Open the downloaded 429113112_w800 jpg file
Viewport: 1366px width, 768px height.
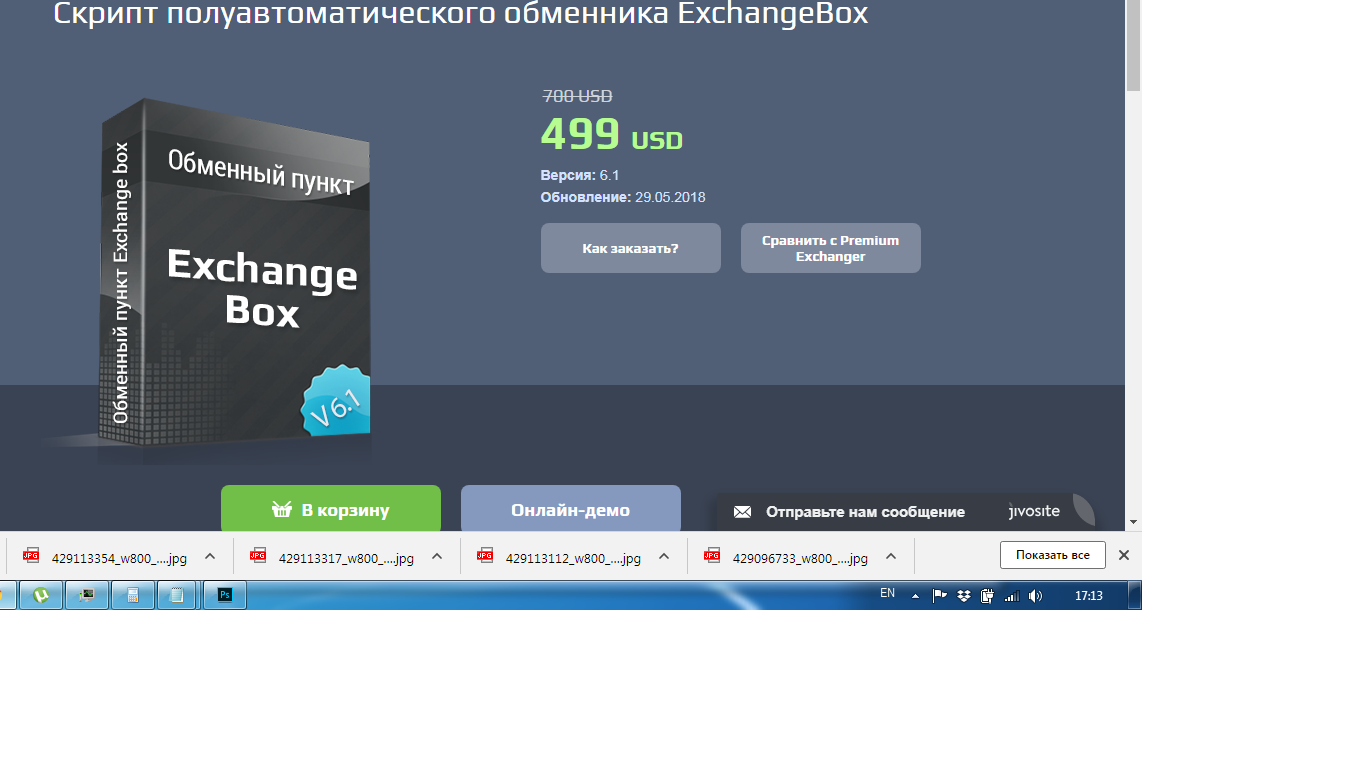point(572,558)
